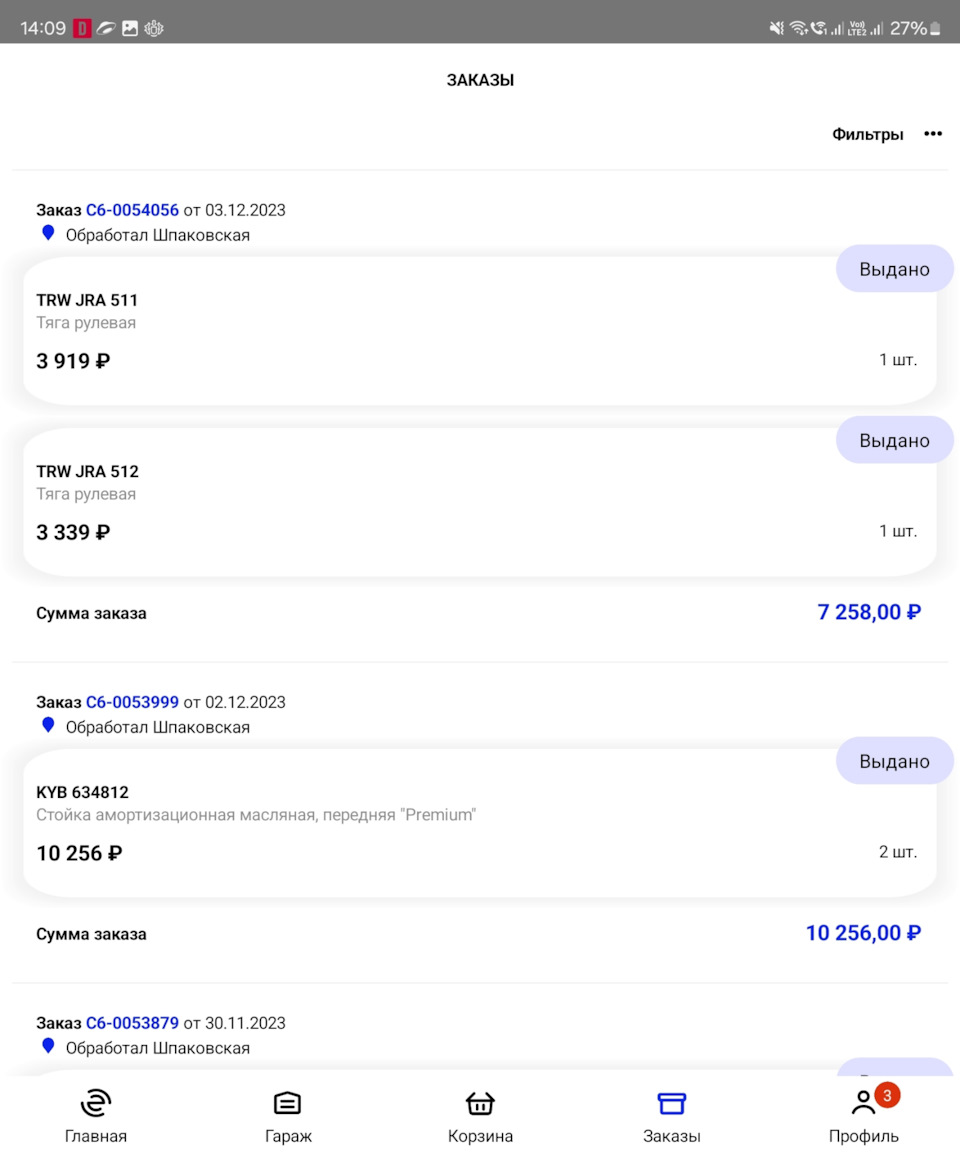Open the Фильтры filter options

tap(867, 134)
